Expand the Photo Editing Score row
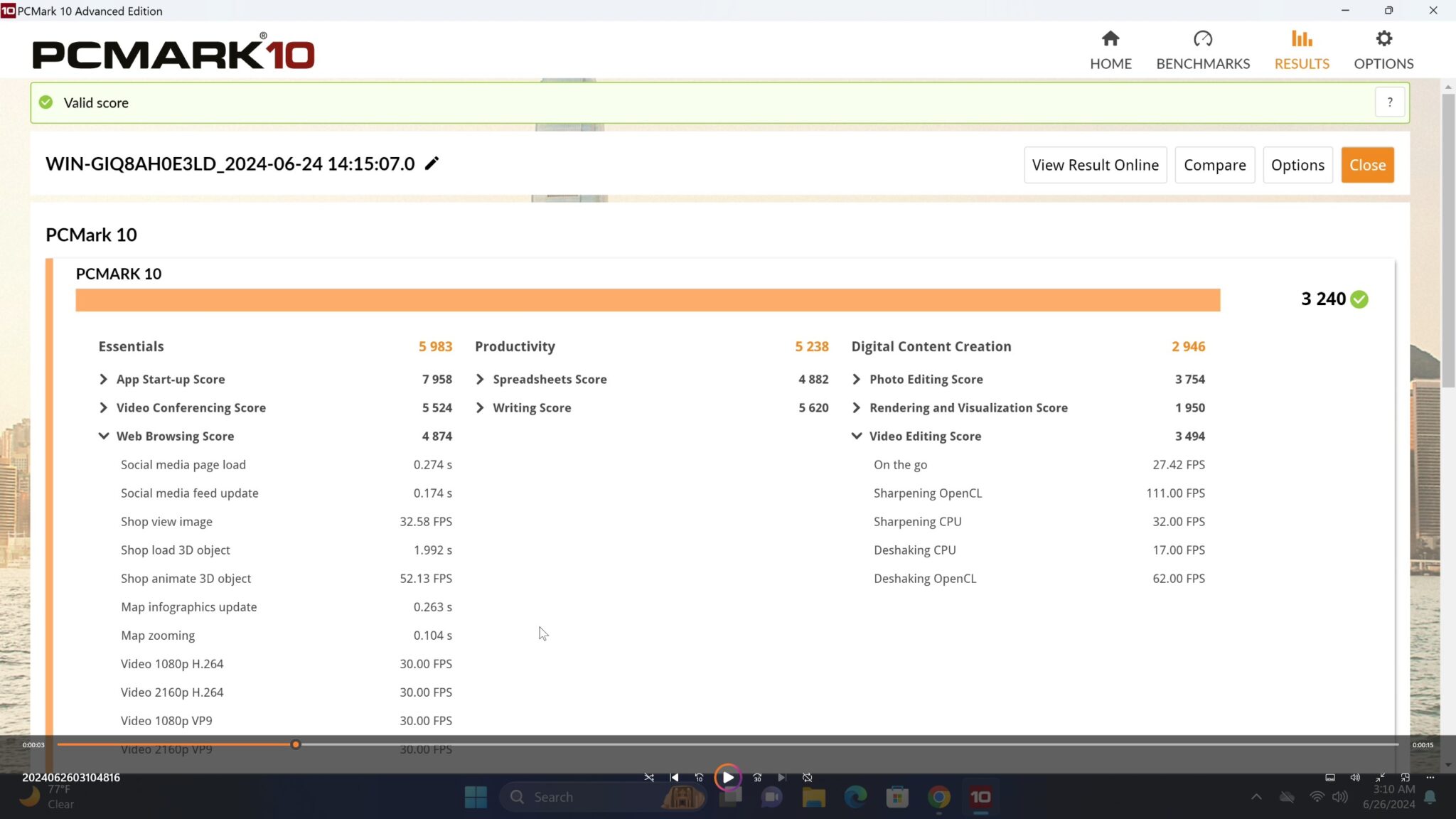This screenshot has width=1456, height=819. pyautogui.click(x=856, y=379)
